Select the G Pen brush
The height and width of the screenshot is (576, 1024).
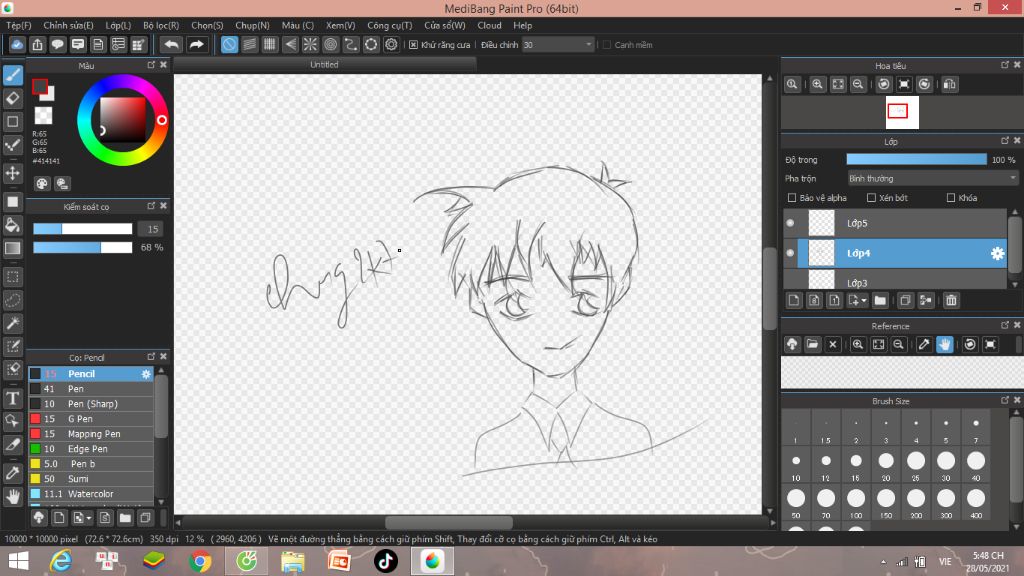[x=91, y=419]
